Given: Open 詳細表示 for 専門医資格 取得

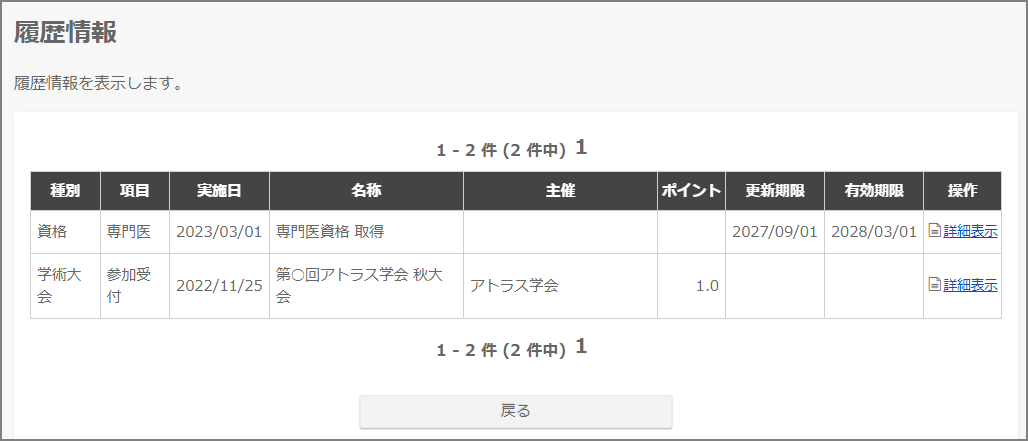Looking at the screenshot, I should [970, 232].
